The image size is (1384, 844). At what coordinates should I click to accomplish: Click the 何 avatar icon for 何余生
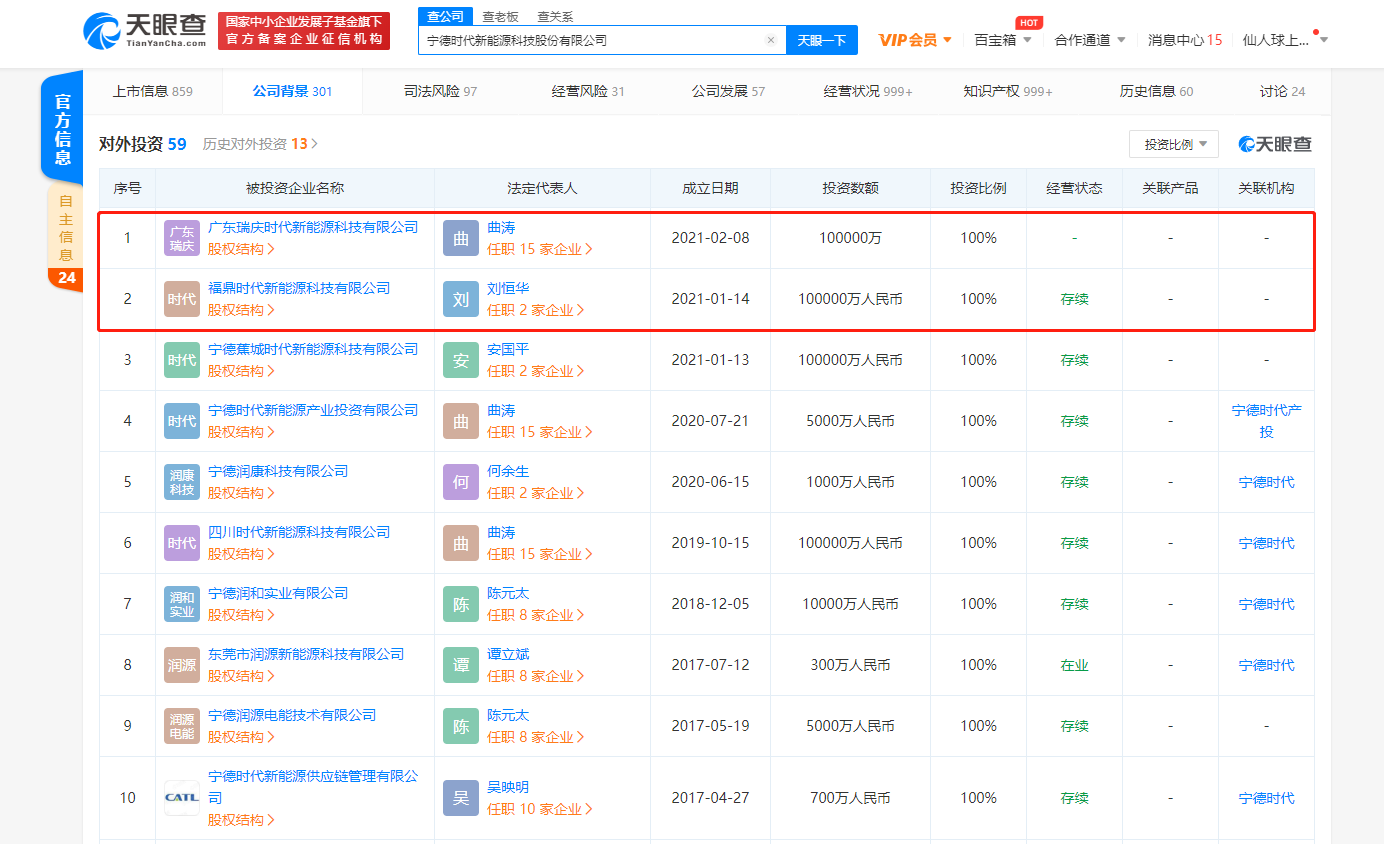pyautogui.click(x=461, y=482)
